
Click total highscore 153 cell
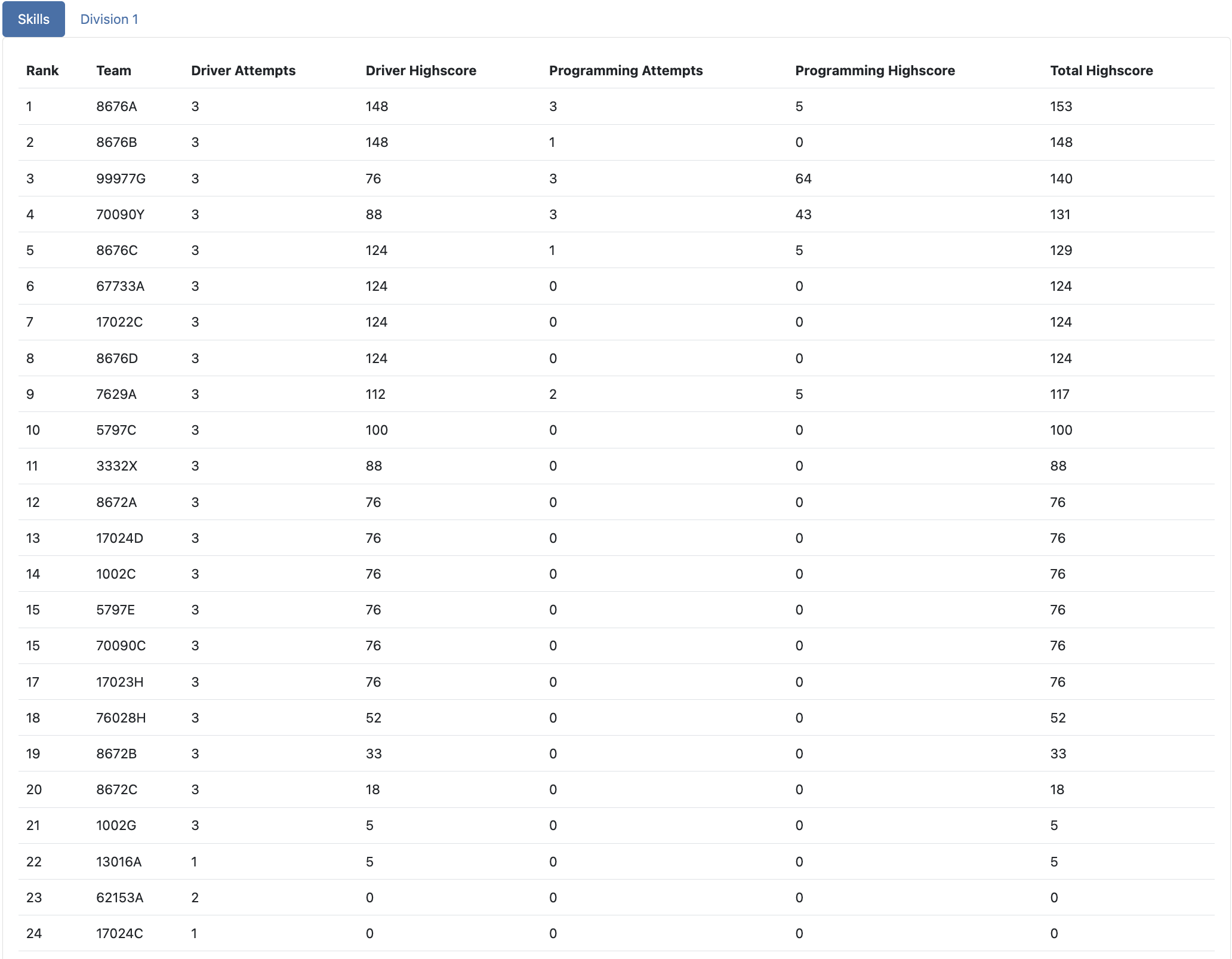pos(1061,106)
